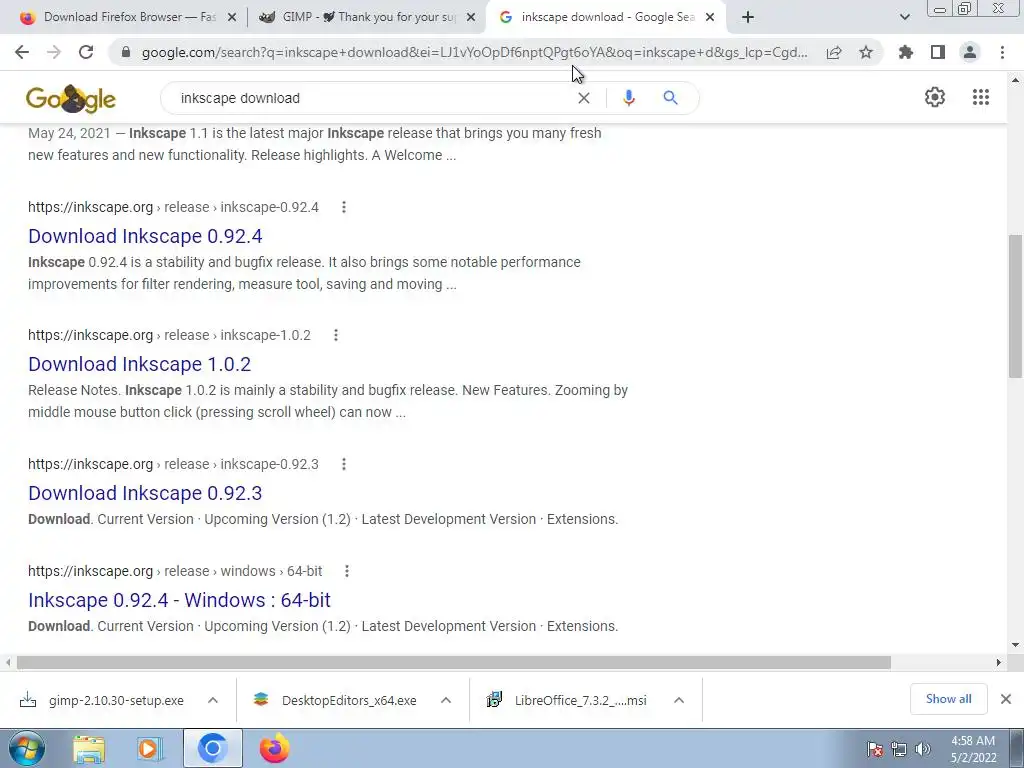
Task: Select the inkscape download Google Search tab
Action: [606, 18]
